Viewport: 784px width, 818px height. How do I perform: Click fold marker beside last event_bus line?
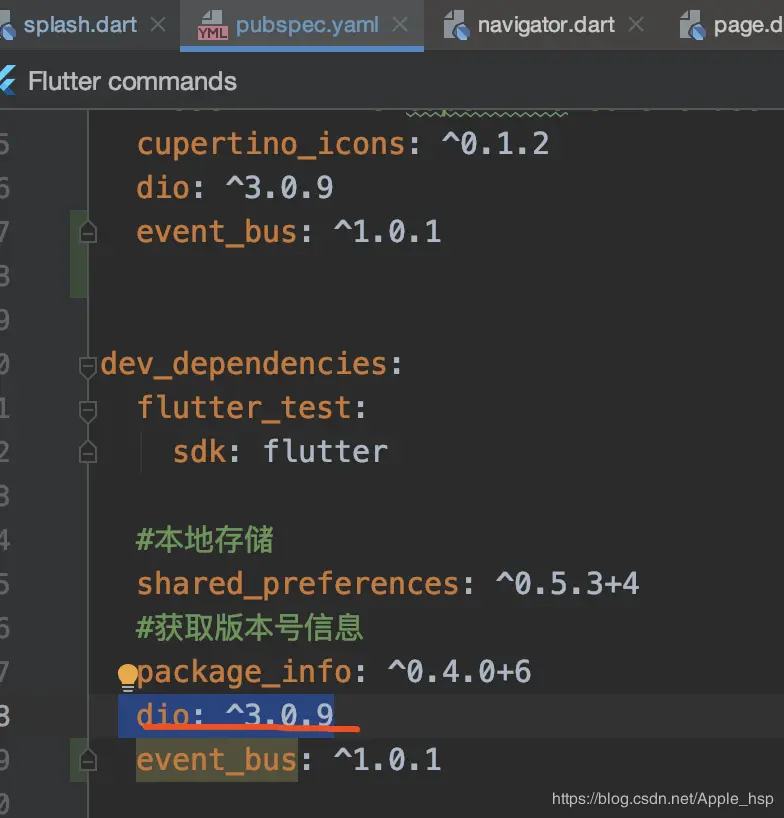[x=88, y=760]
